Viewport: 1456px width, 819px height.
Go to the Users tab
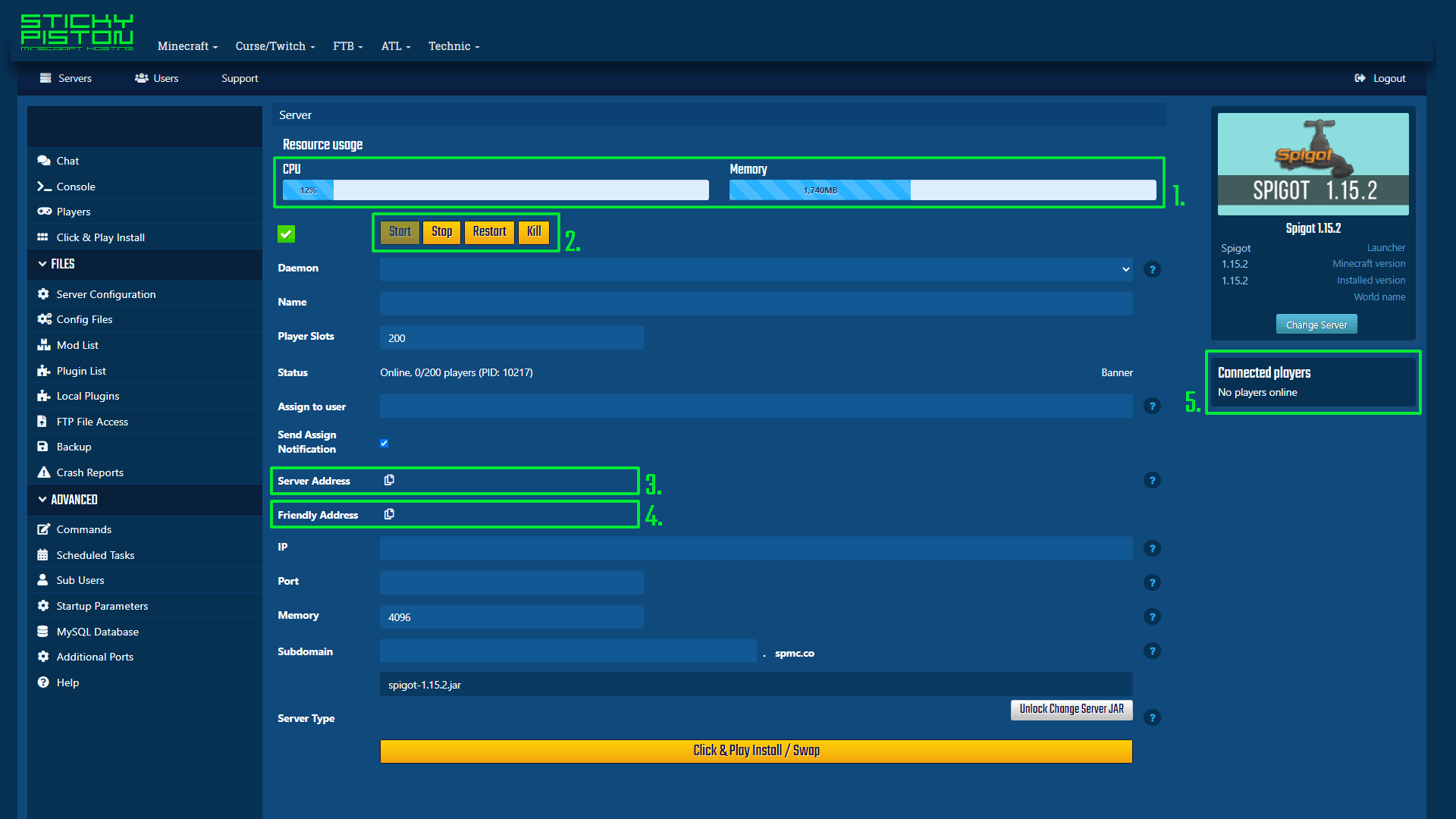pyautogui.click(x=156, y=78)
